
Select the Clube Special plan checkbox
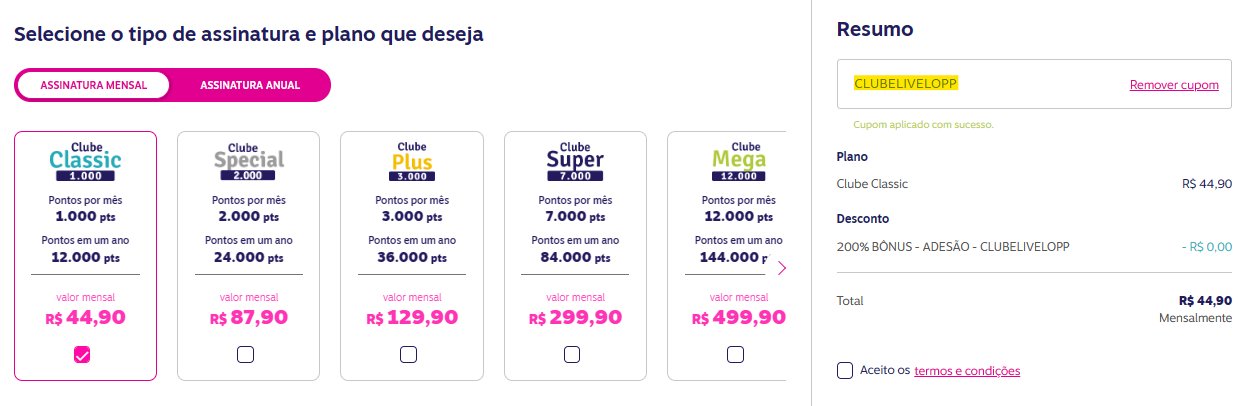(245, 354)
